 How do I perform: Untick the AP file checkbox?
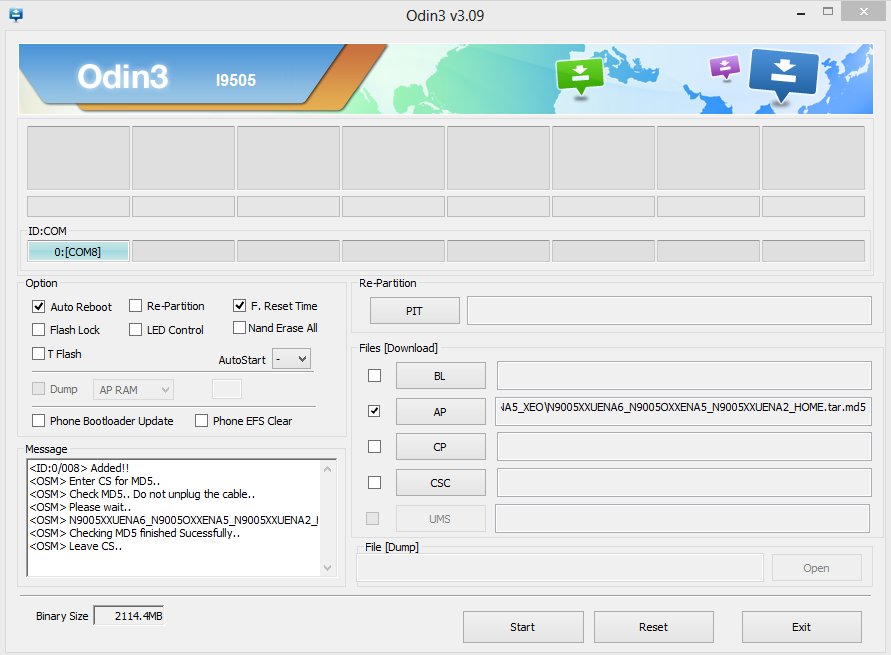coord(374,411)
